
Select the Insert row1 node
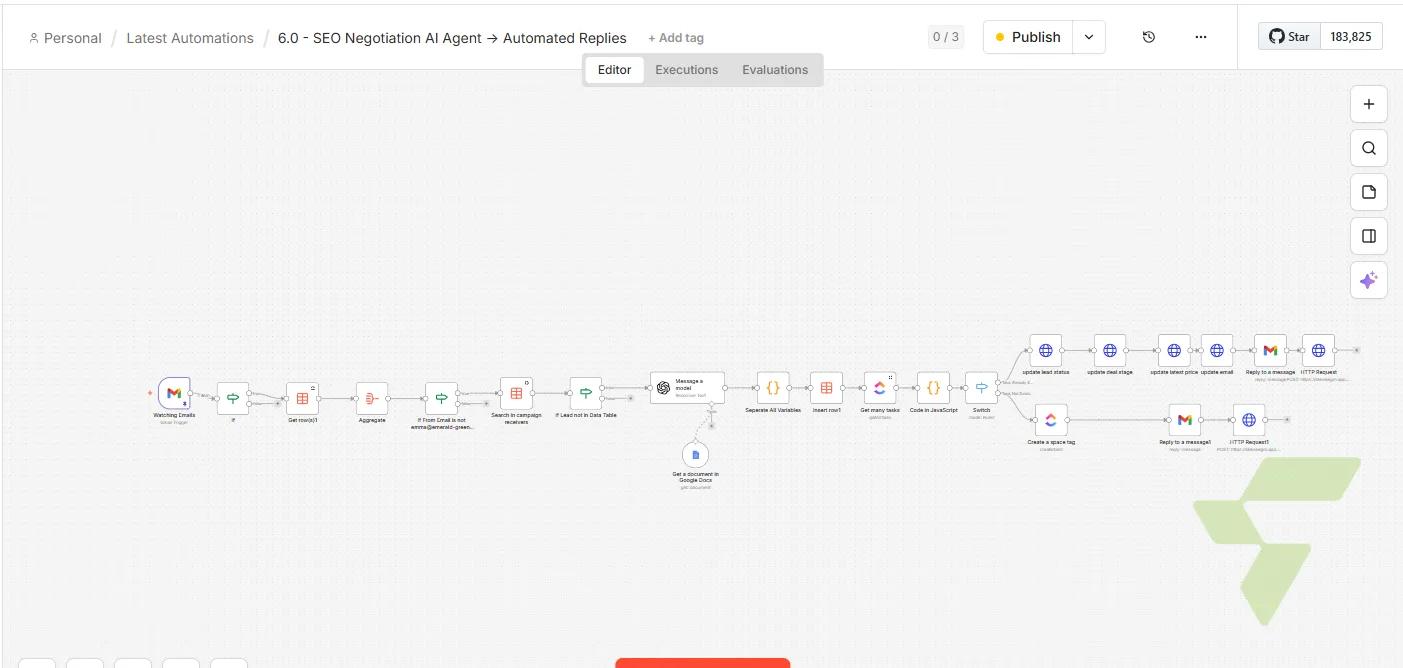pos(826,387)
